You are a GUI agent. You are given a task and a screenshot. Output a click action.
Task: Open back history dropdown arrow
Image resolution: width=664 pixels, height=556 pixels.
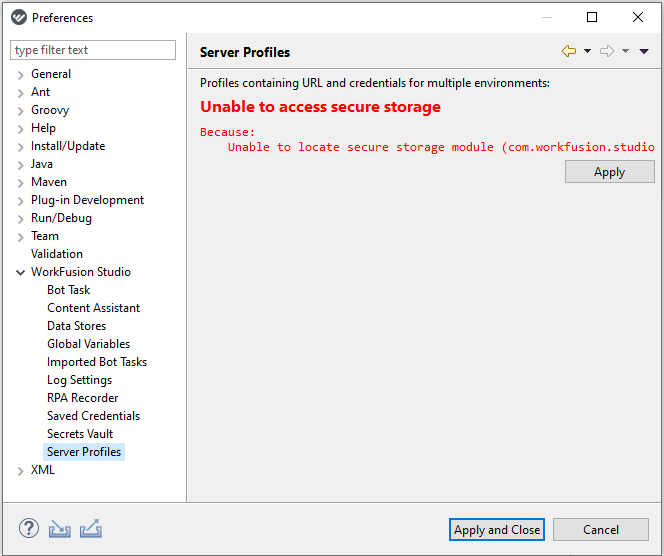coord(587,51)
